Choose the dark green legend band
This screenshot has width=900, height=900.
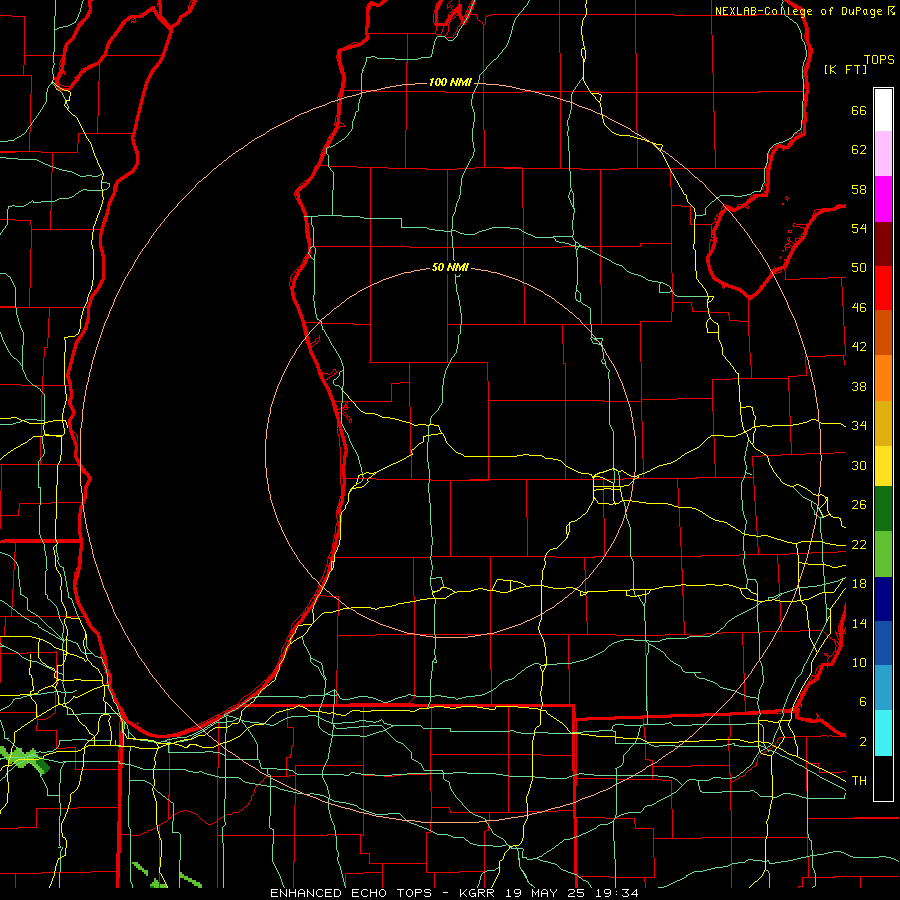(883, 509)
